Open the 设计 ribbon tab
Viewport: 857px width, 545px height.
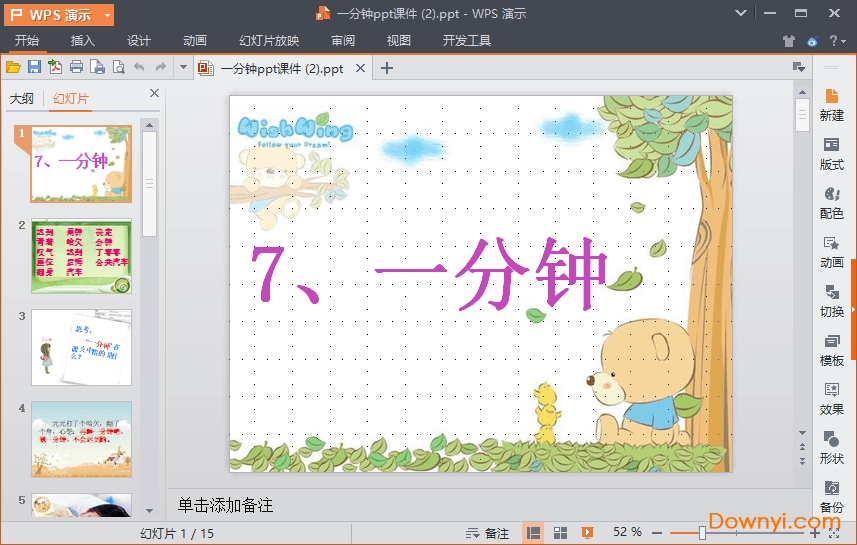click(139, 40)
